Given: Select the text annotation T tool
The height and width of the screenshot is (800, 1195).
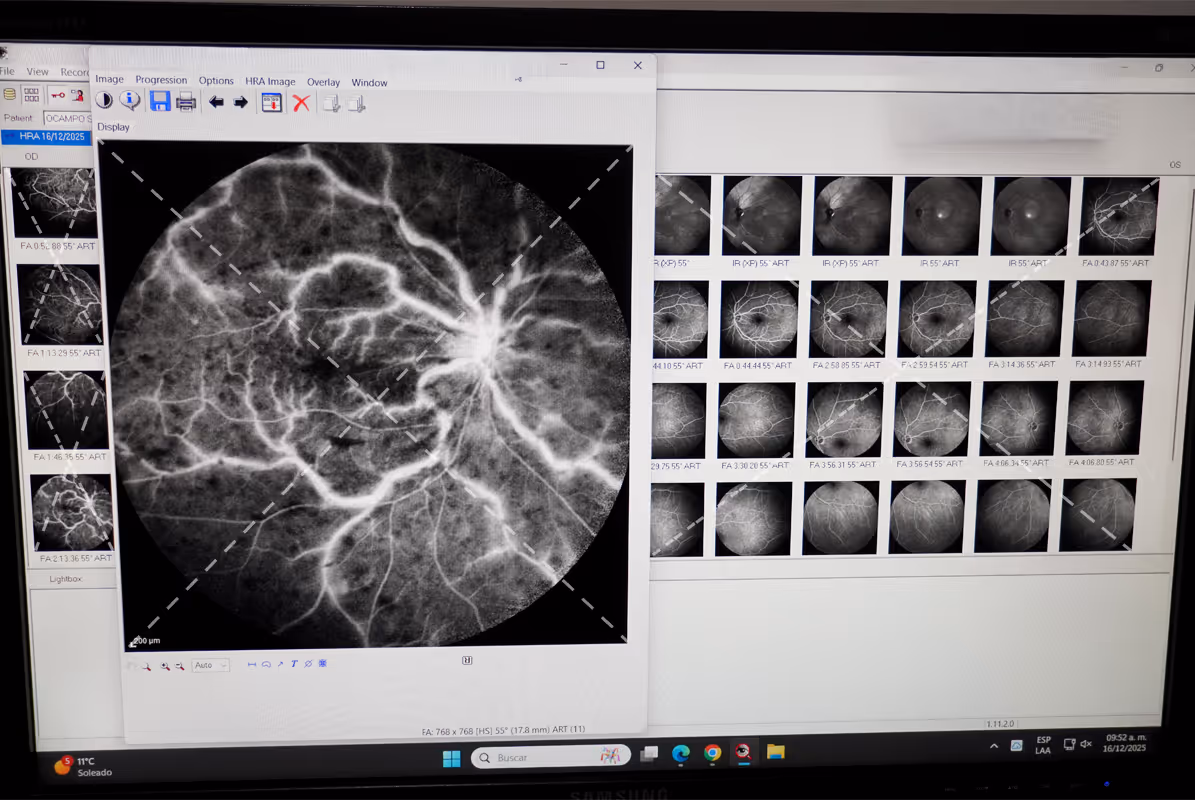Looking at the screenshot, I should 294,664.
